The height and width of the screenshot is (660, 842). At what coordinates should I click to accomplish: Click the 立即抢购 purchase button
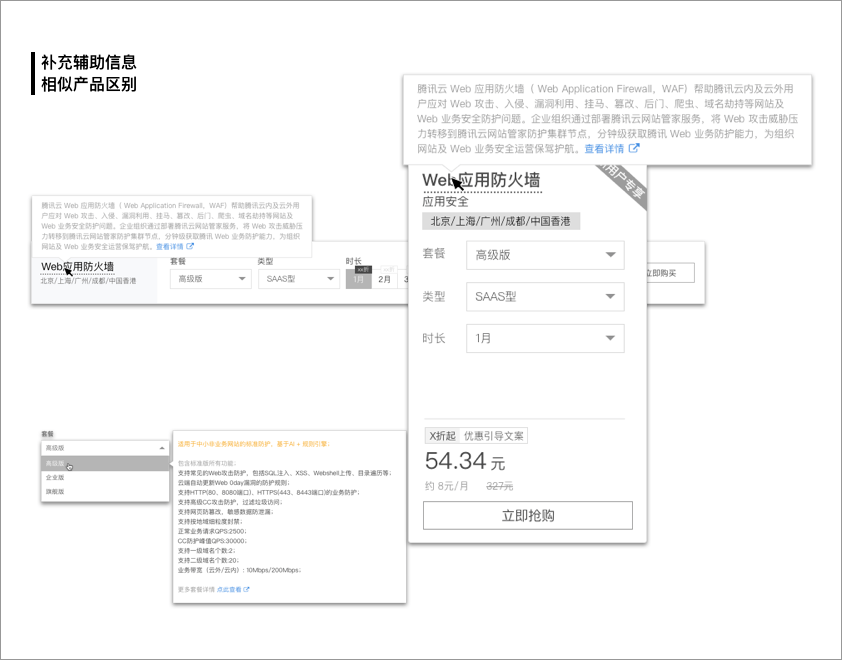530,515
